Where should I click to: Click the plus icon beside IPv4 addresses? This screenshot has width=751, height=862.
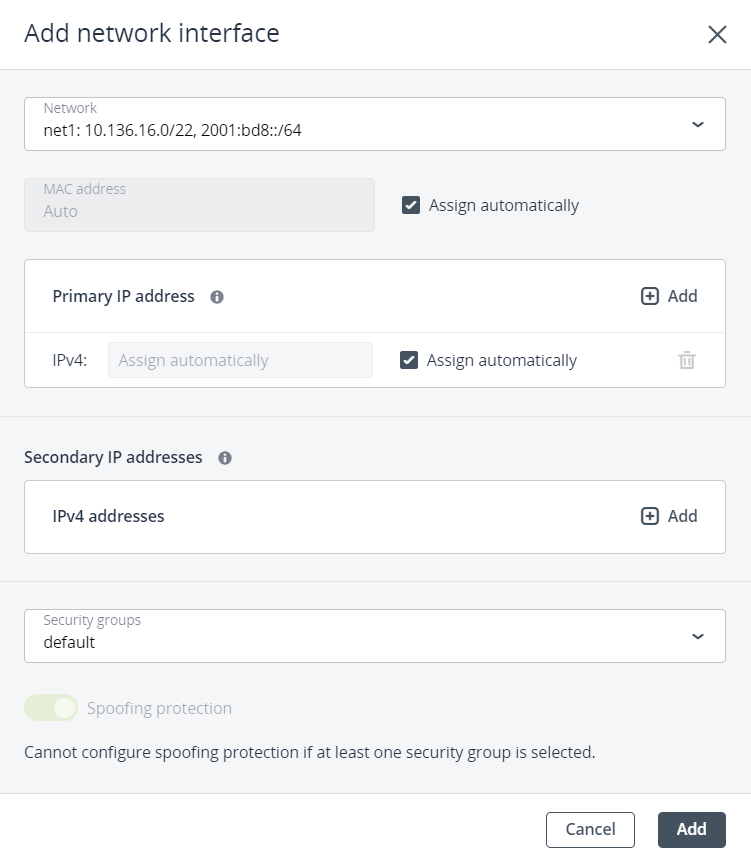click(x=651, y=516)
